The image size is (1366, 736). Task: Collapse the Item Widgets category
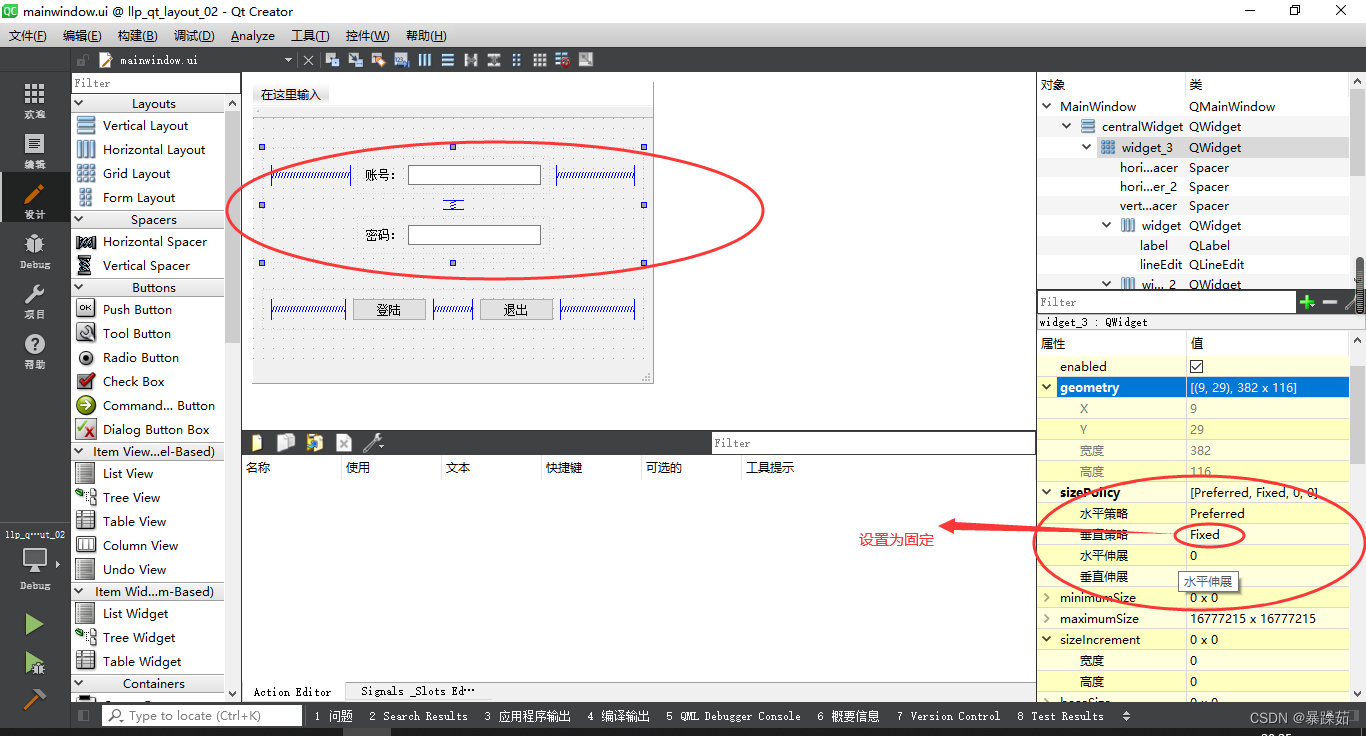[x=81, y=591]
